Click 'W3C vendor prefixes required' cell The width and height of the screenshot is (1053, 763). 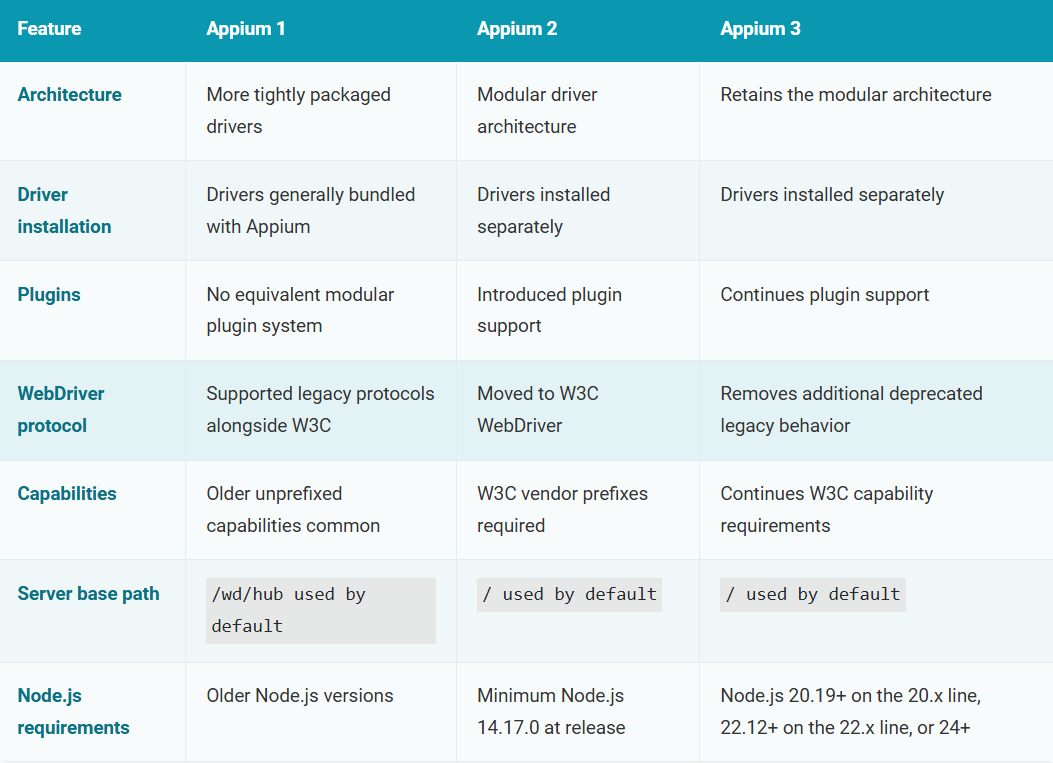point(562,510)
